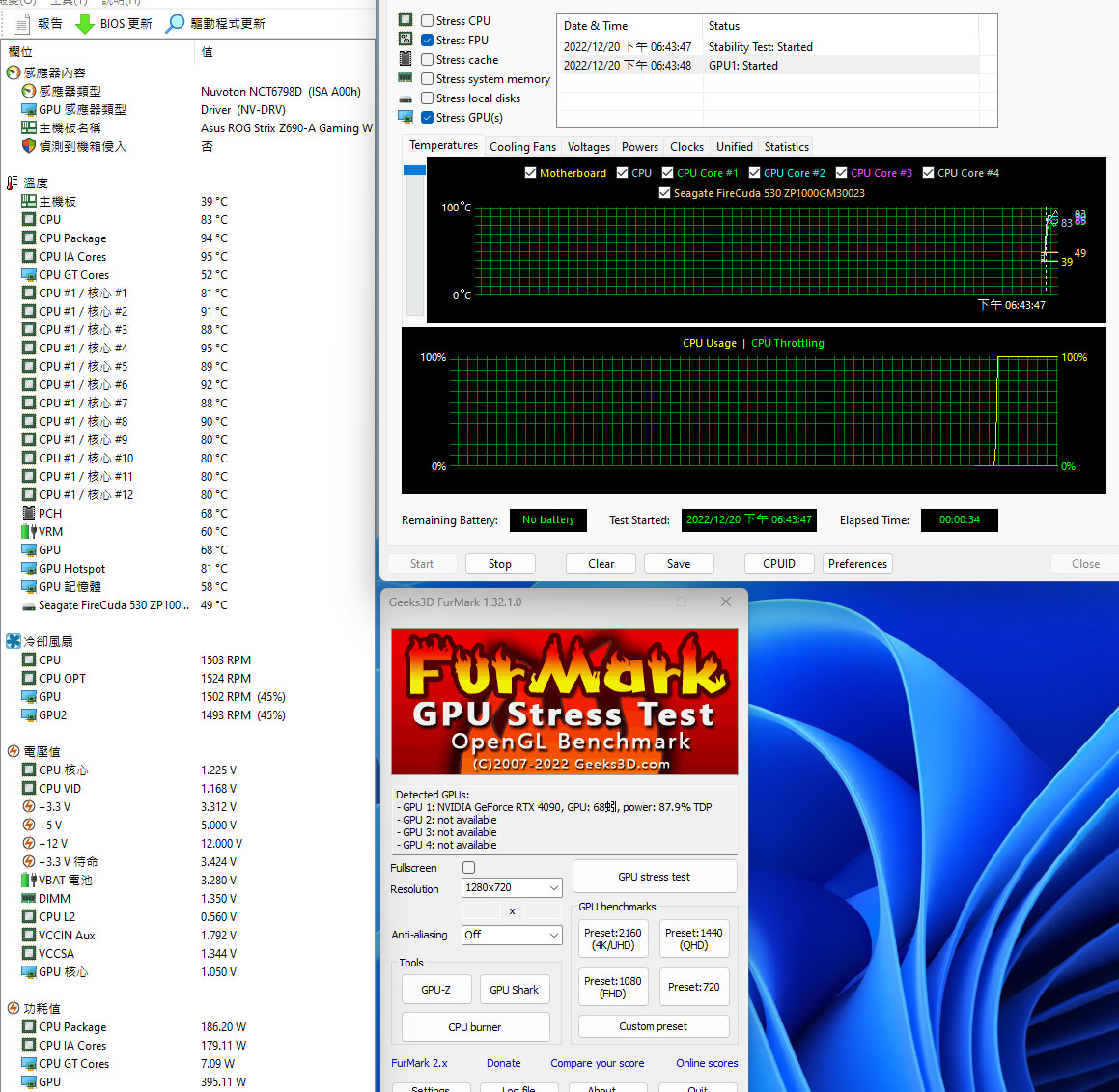1119x1092 pixels.
Task: Click the custom width resolution field
Action: 483,910
